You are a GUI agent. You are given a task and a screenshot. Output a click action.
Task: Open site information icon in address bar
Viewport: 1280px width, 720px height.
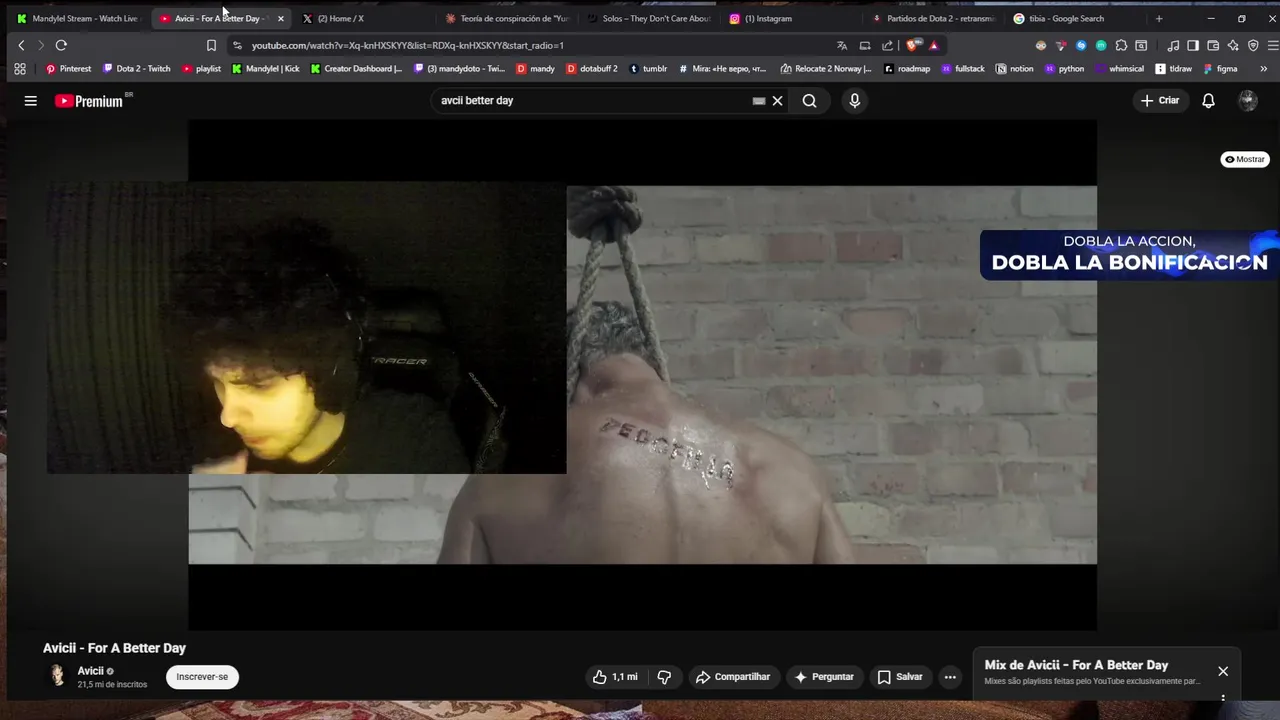[237, 45]
